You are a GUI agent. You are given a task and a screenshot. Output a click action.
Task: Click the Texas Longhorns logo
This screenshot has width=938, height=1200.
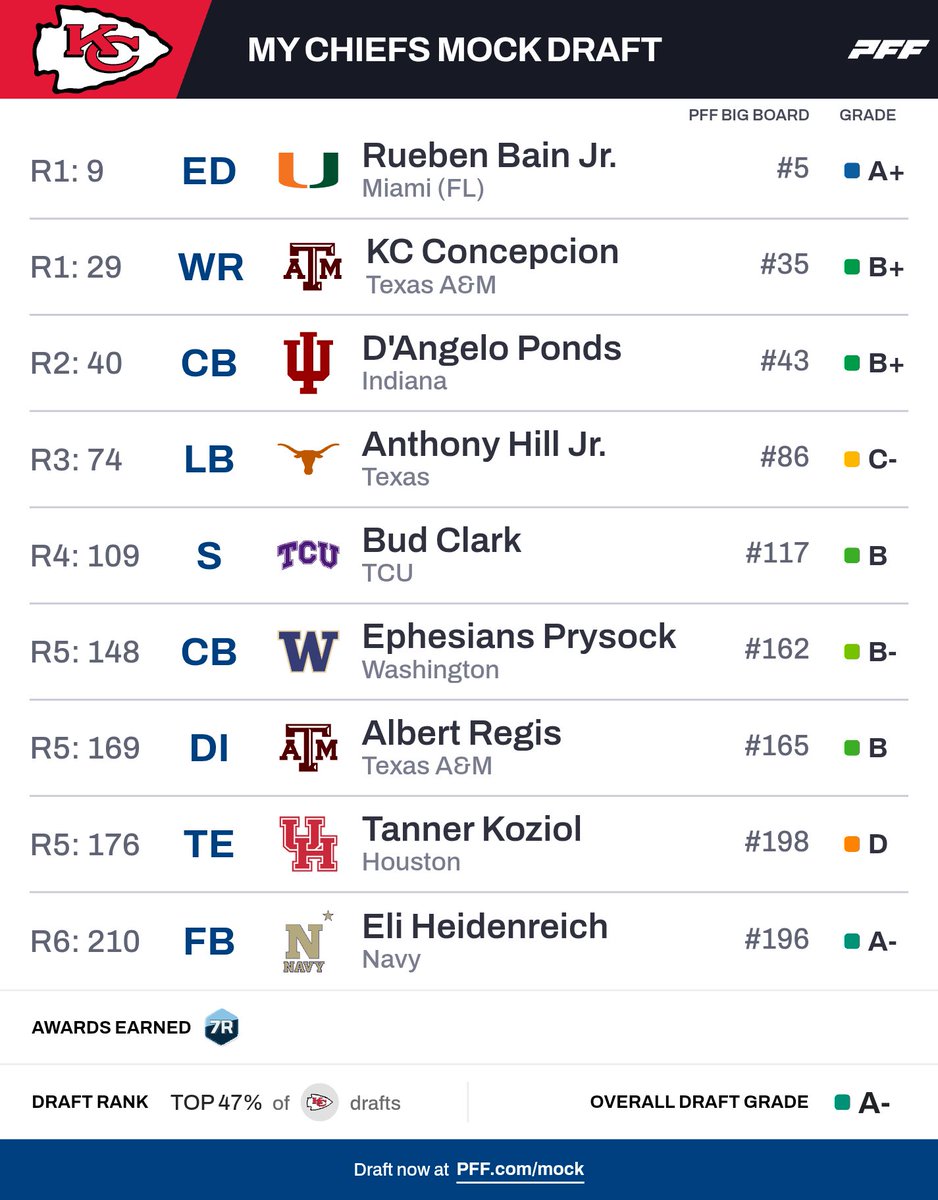(x=308, y=457)
